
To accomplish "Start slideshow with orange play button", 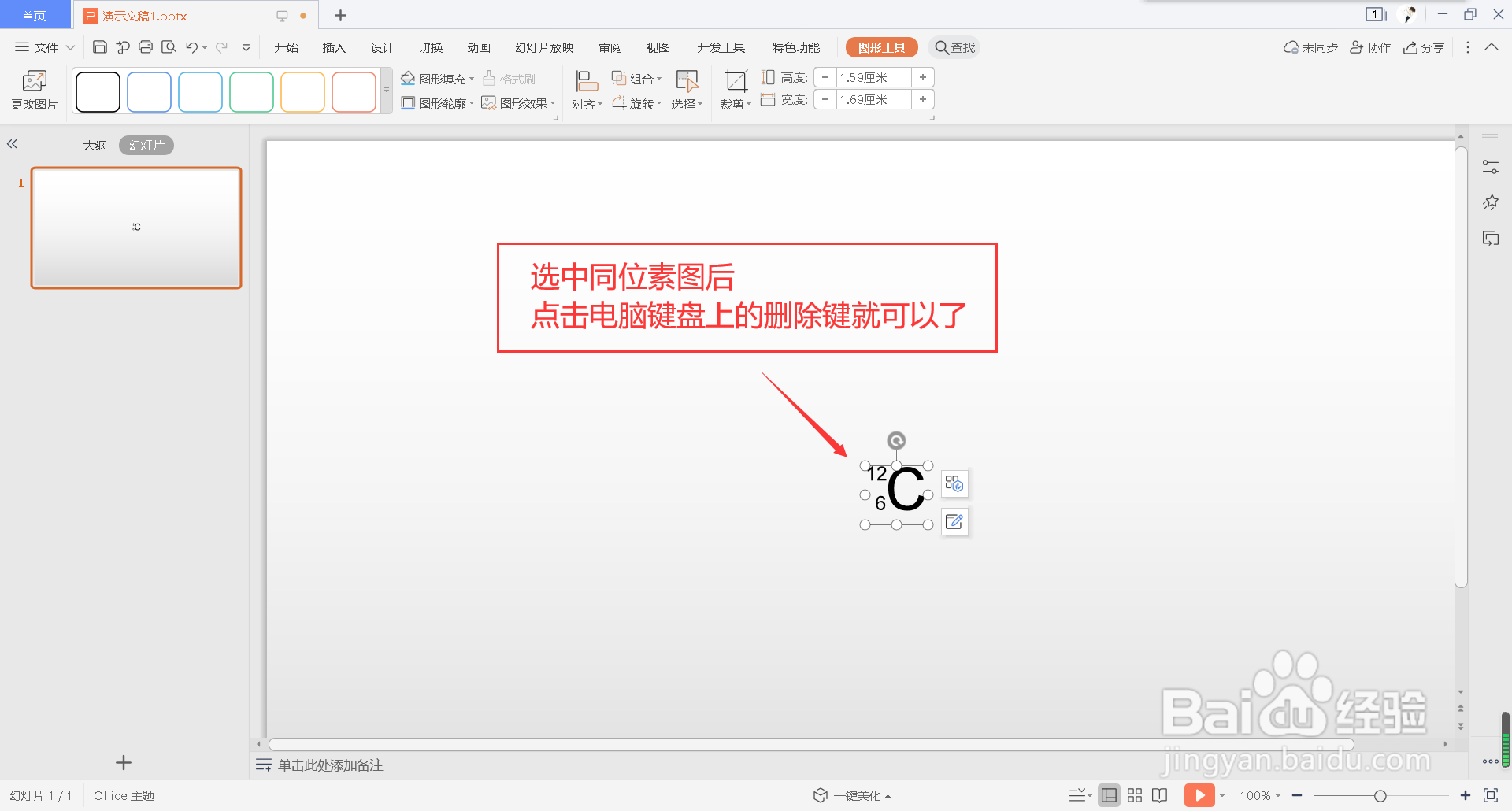I will [x=1199, y=795].
